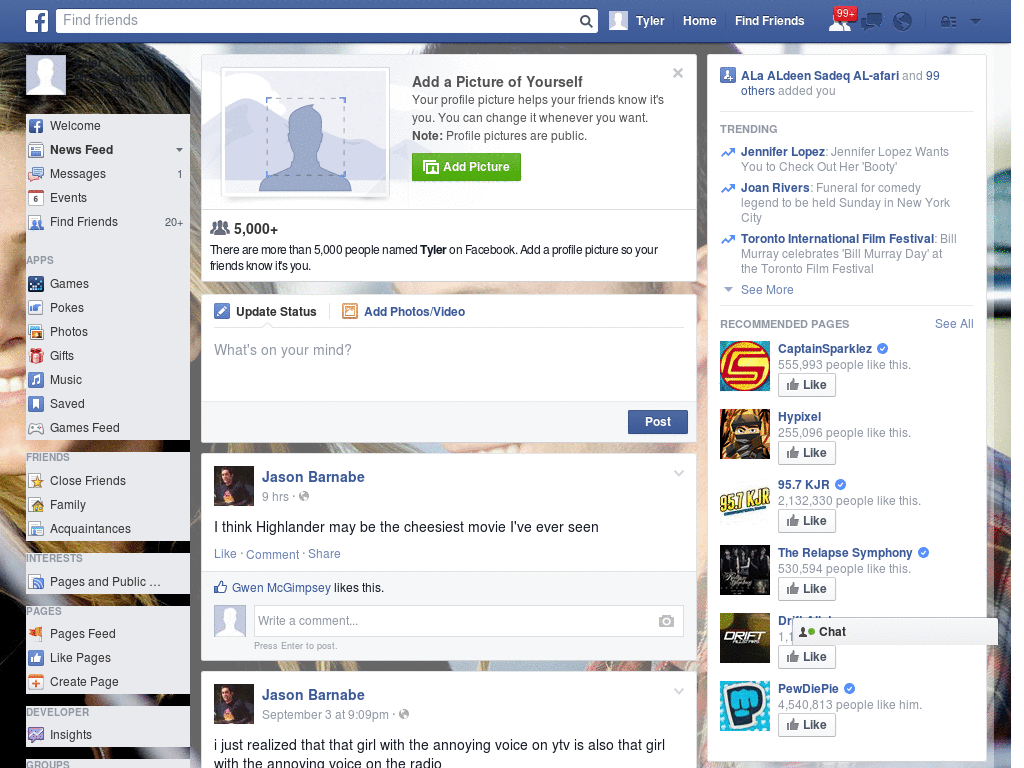1024x768 pixels.
Task: Click Acquaintances list icon
Action: [x=36, y=529]
